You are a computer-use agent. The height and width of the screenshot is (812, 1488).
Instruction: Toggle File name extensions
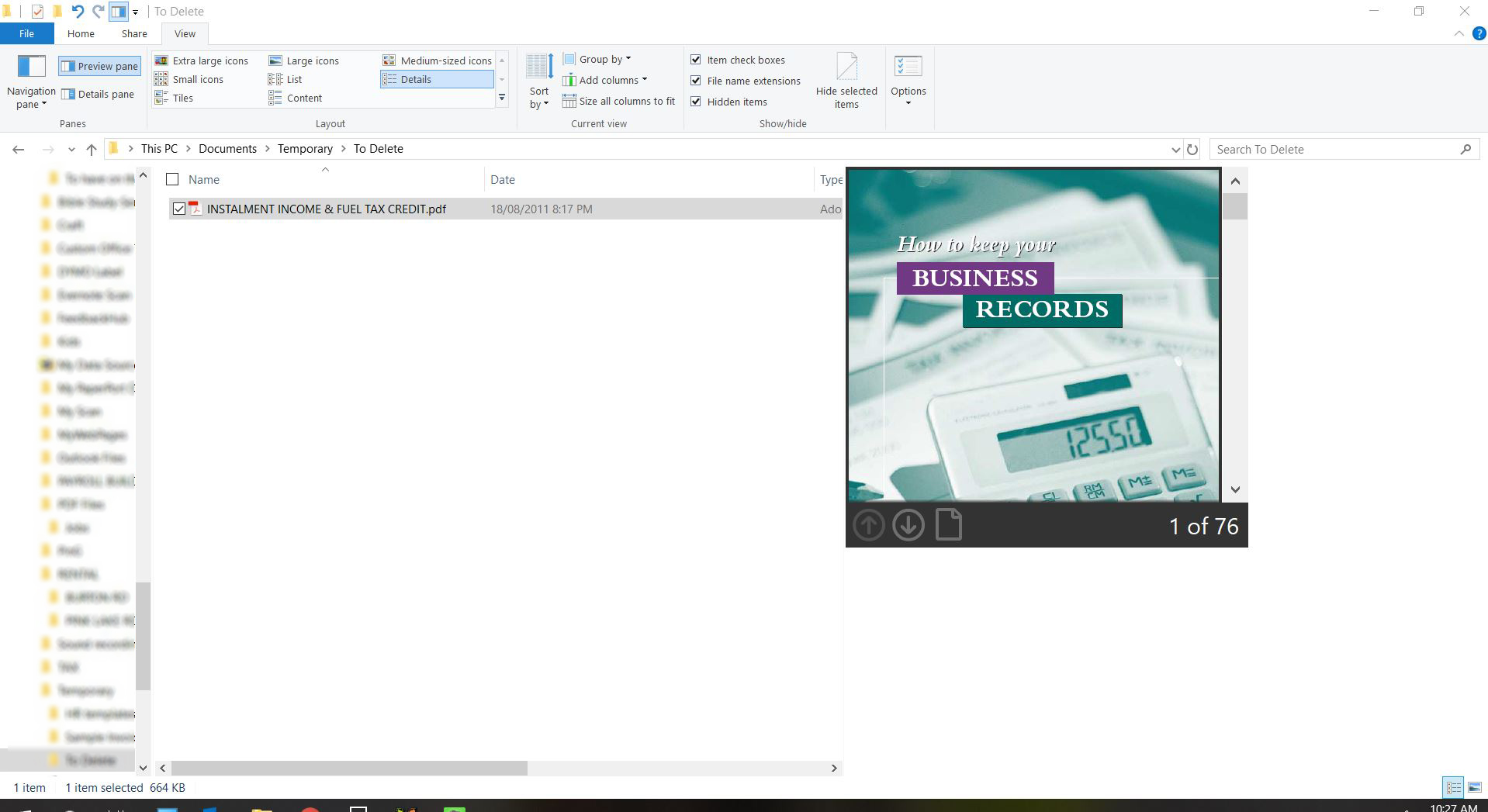coord(696,81)
